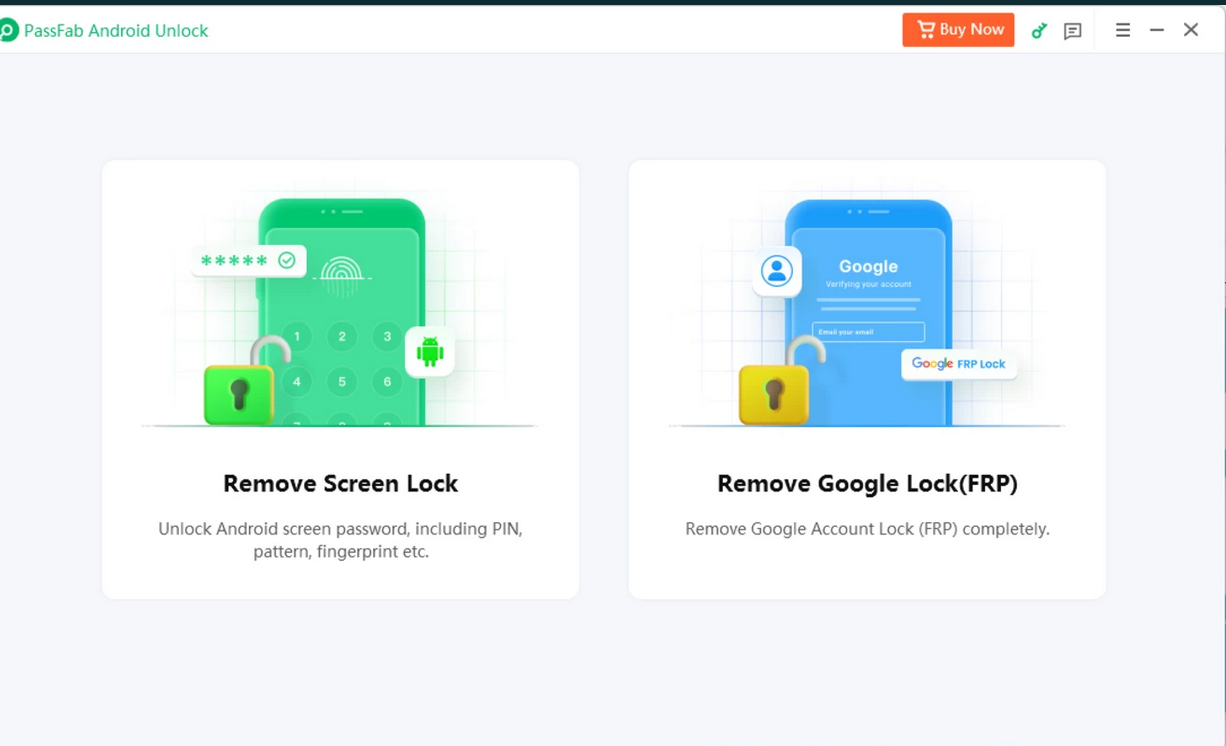Click the yellow padlock icon
The image size is (1226, 746).
pyautogui.click(x=773, y=382)
